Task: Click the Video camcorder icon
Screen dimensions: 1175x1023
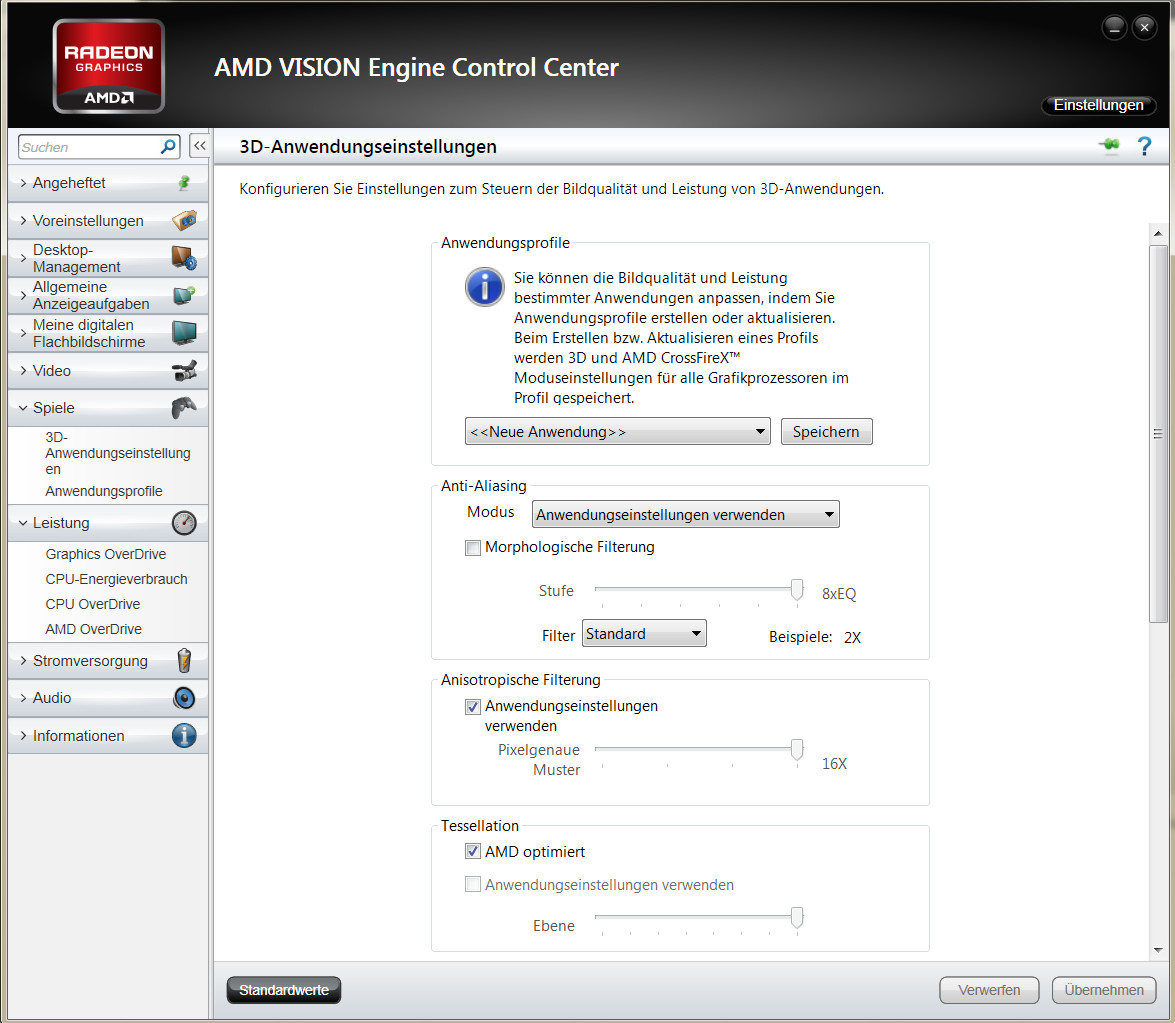Action: [184, 370]
